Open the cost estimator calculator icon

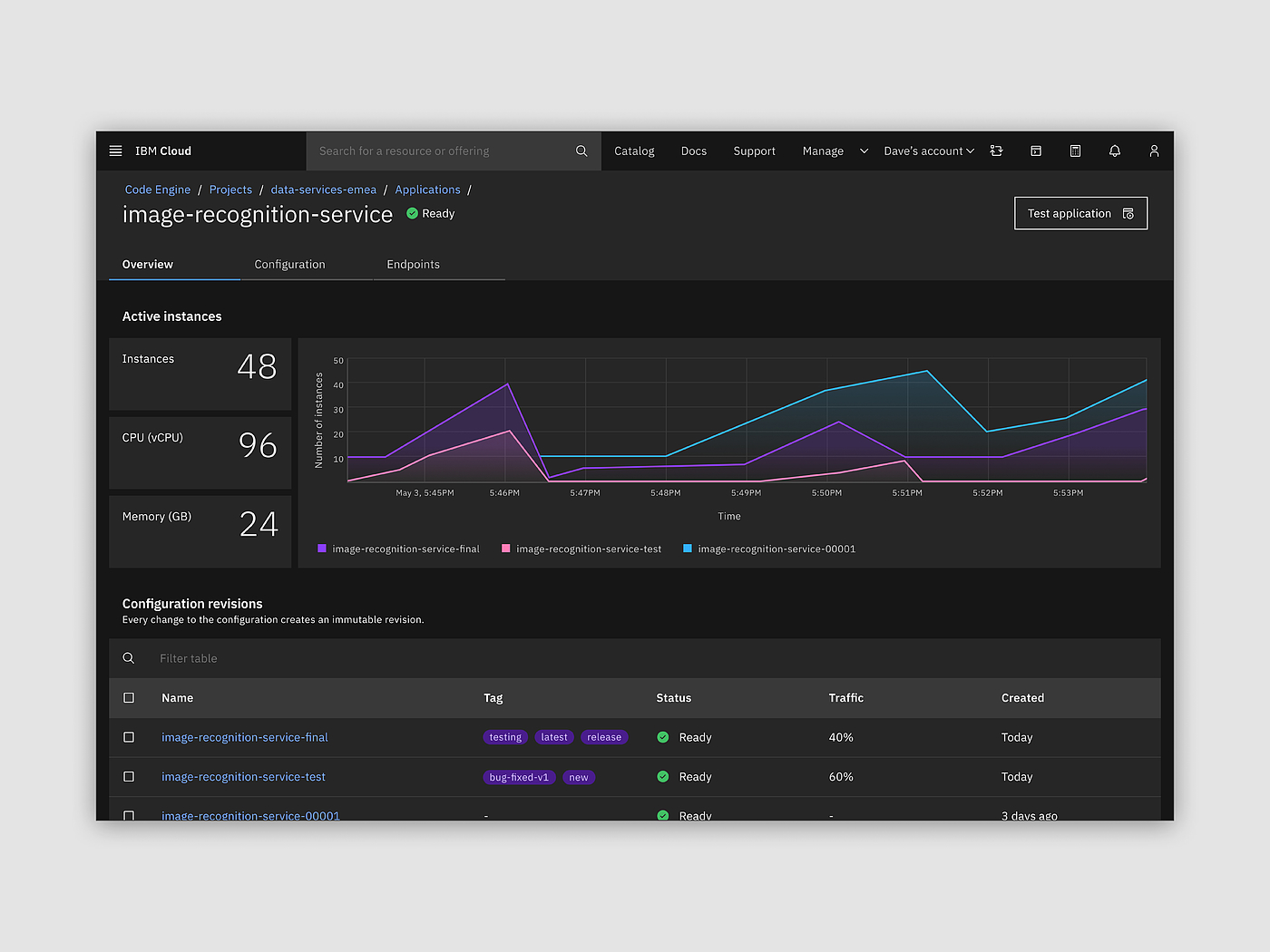(1075, 151)
